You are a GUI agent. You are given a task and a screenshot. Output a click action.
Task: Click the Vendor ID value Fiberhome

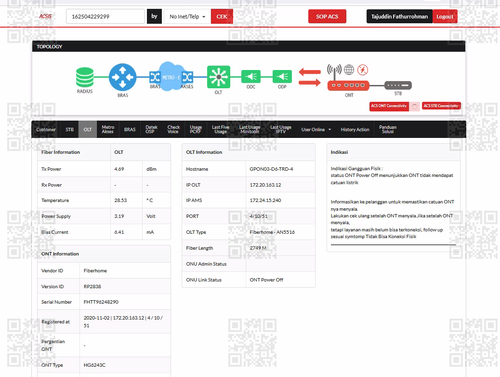[x=95, y=271]
